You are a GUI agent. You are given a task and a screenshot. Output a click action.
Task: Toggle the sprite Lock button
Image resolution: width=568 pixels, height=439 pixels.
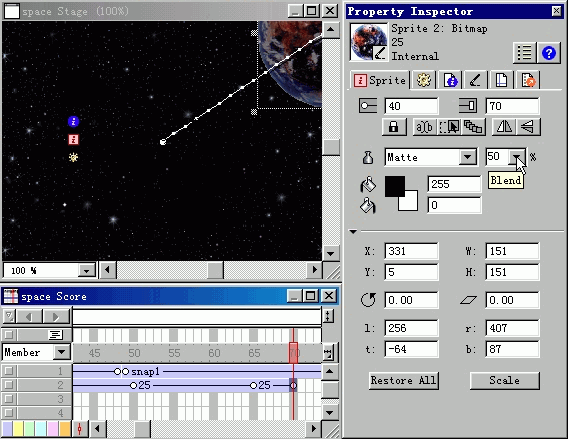[394, 126]
